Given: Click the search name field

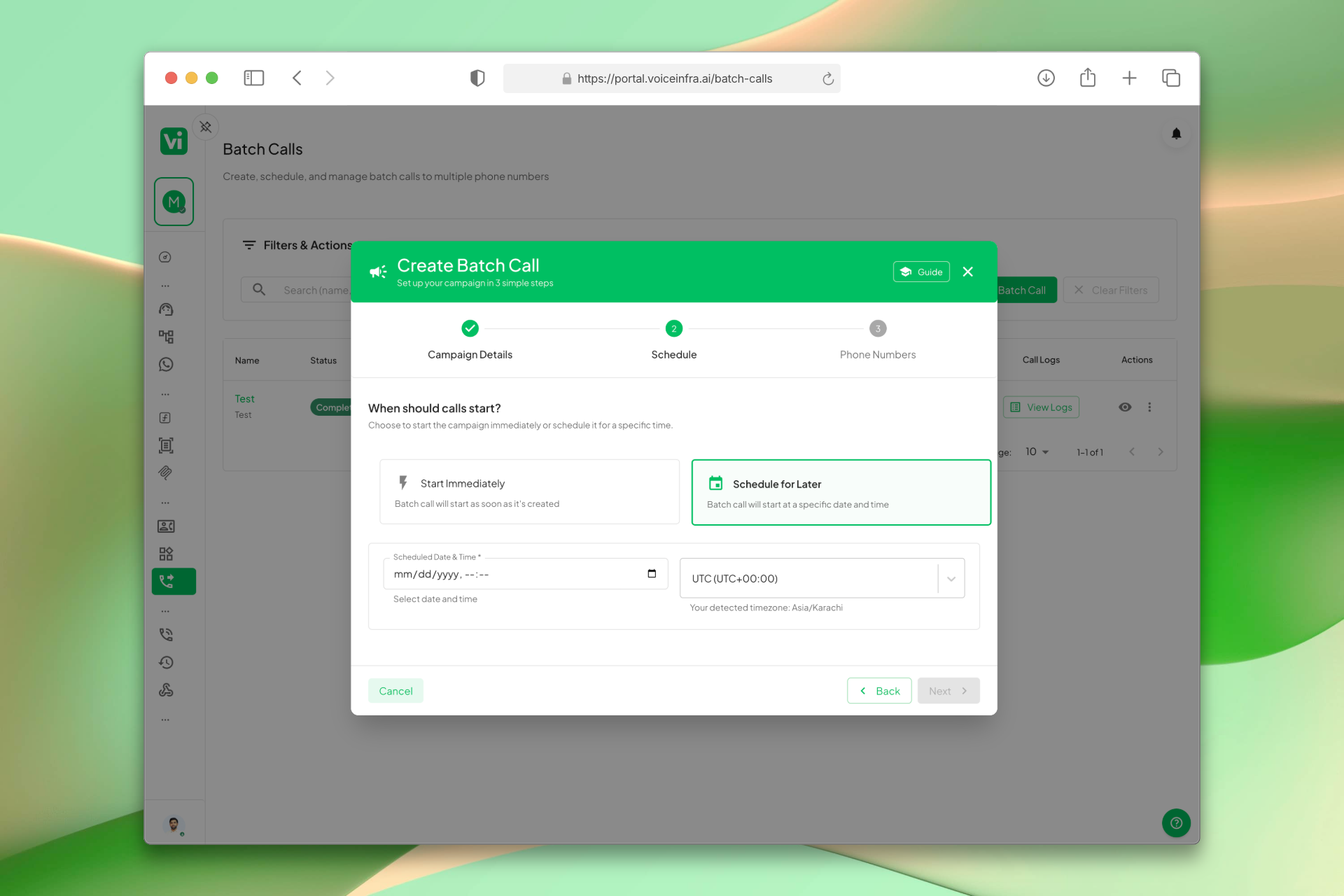Looking at the screenshot, I should pyautogui.click(x=297, y=290).
